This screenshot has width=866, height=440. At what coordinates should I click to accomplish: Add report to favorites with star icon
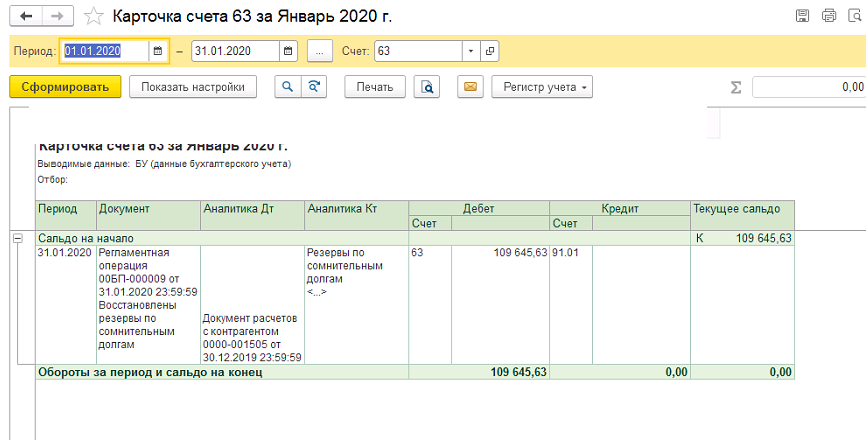[94, 17]
